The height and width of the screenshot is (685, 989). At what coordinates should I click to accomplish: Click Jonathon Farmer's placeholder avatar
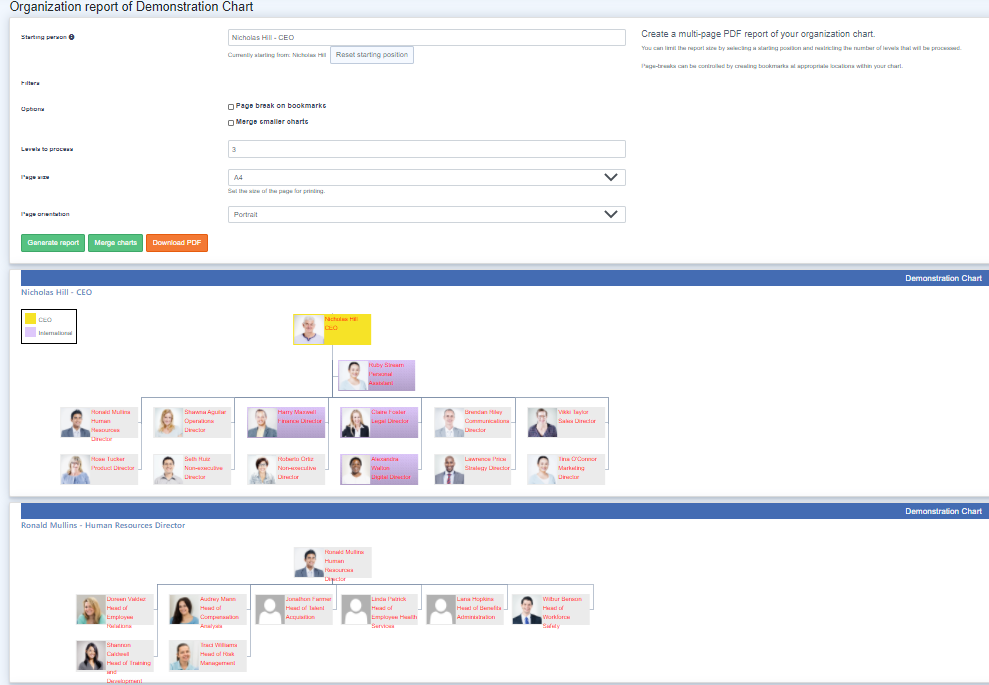[x=270, y=610]
